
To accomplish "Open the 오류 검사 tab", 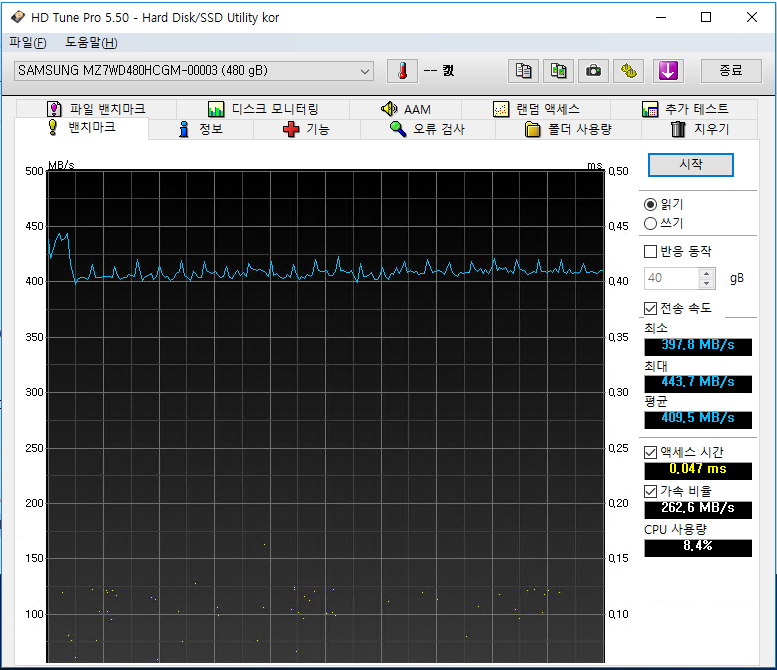I will pyautogui.click(x=427, y=129).
